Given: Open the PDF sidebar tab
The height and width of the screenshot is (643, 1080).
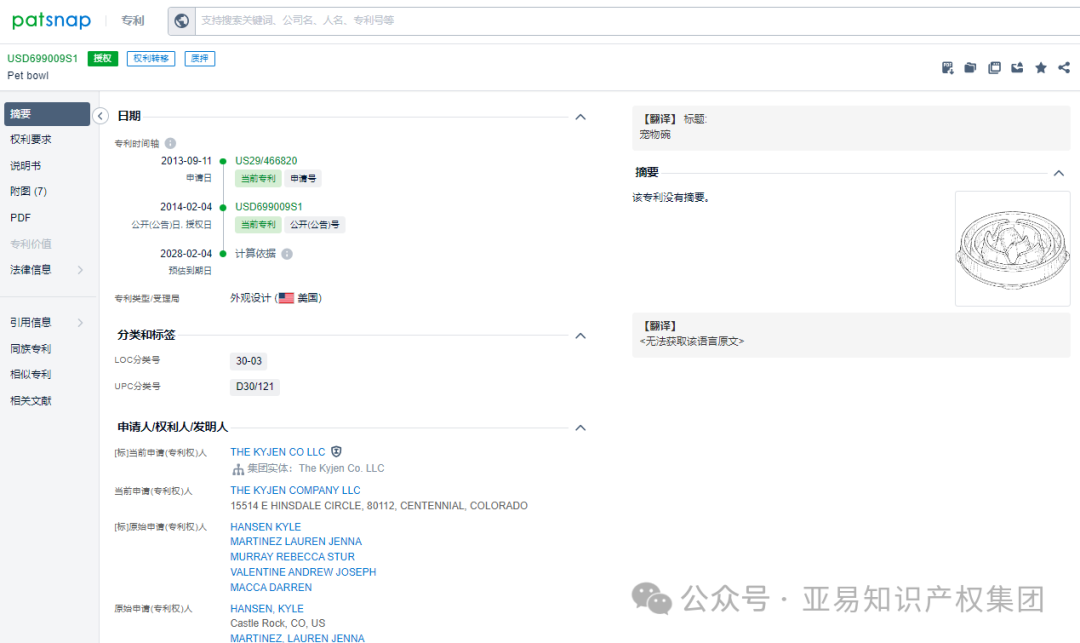Looking at the screenshot, I should click(x=20, y=218).
